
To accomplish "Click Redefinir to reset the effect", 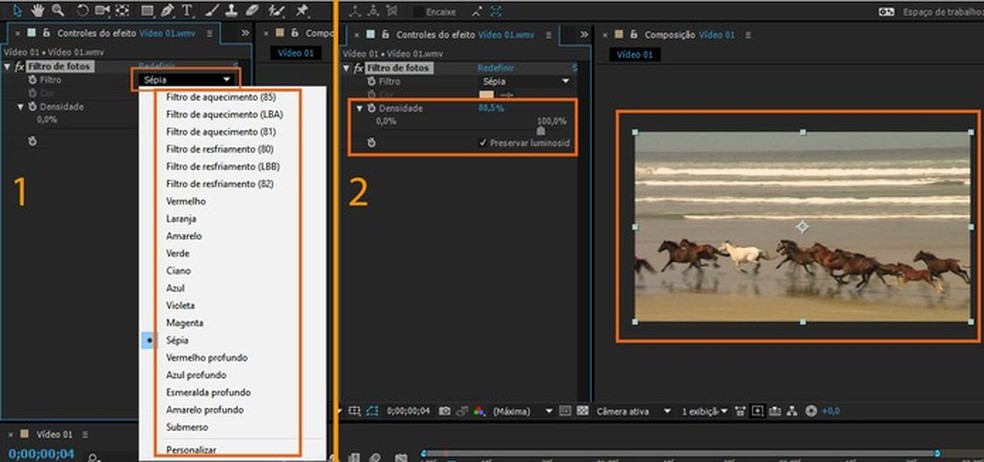I will click(495, 68).
